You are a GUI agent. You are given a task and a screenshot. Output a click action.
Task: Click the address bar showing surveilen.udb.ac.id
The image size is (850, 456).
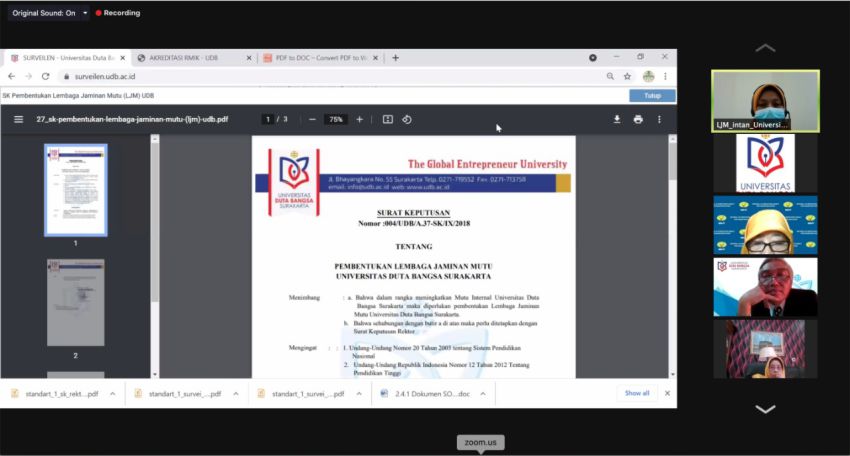[x=331, y=76]
